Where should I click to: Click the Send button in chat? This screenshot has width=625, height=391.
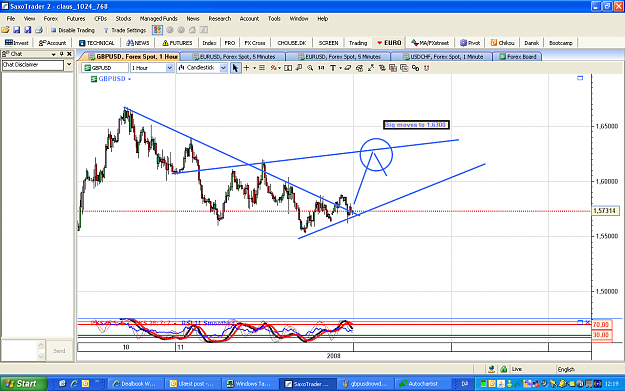tap(59, 351)
